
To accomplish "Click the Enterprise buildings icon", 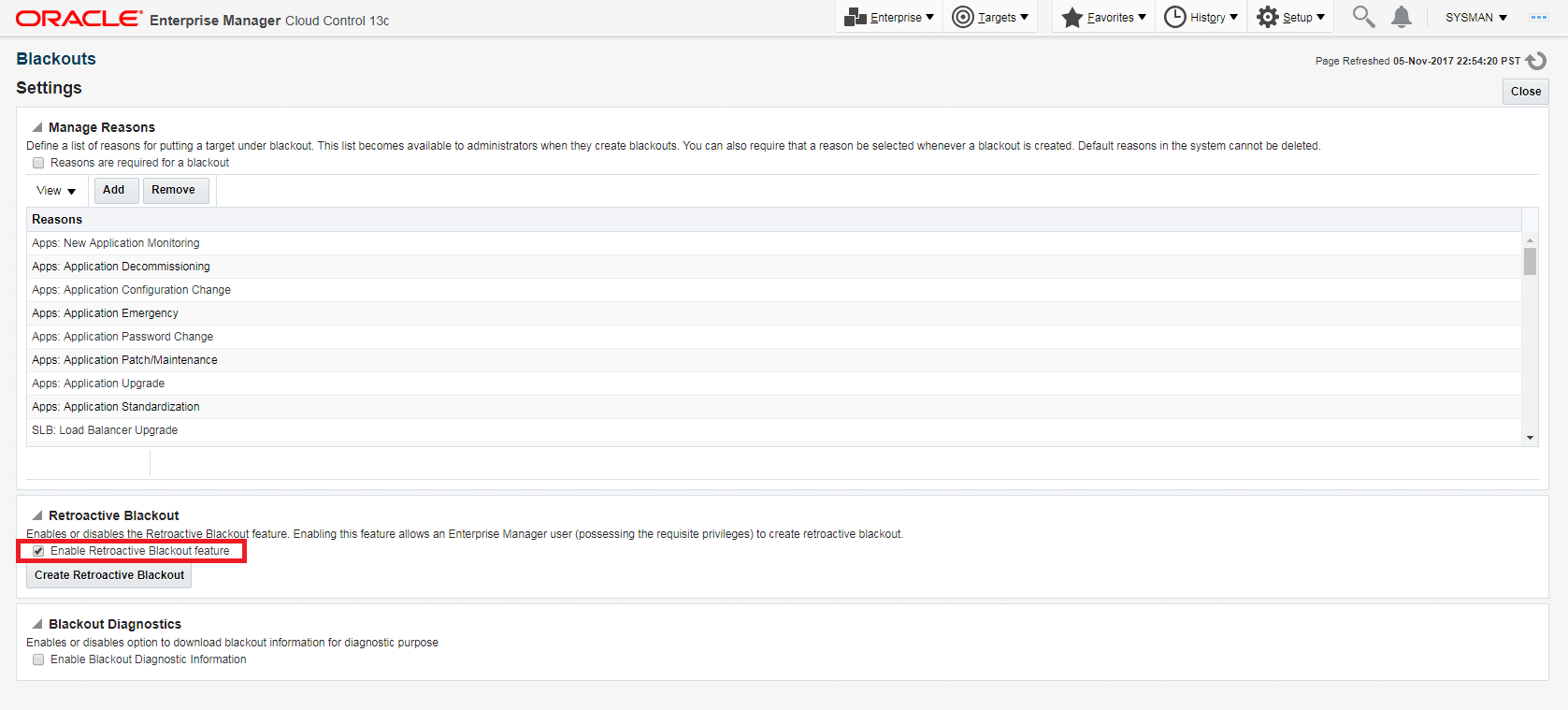I will click(x=855, y=17).
